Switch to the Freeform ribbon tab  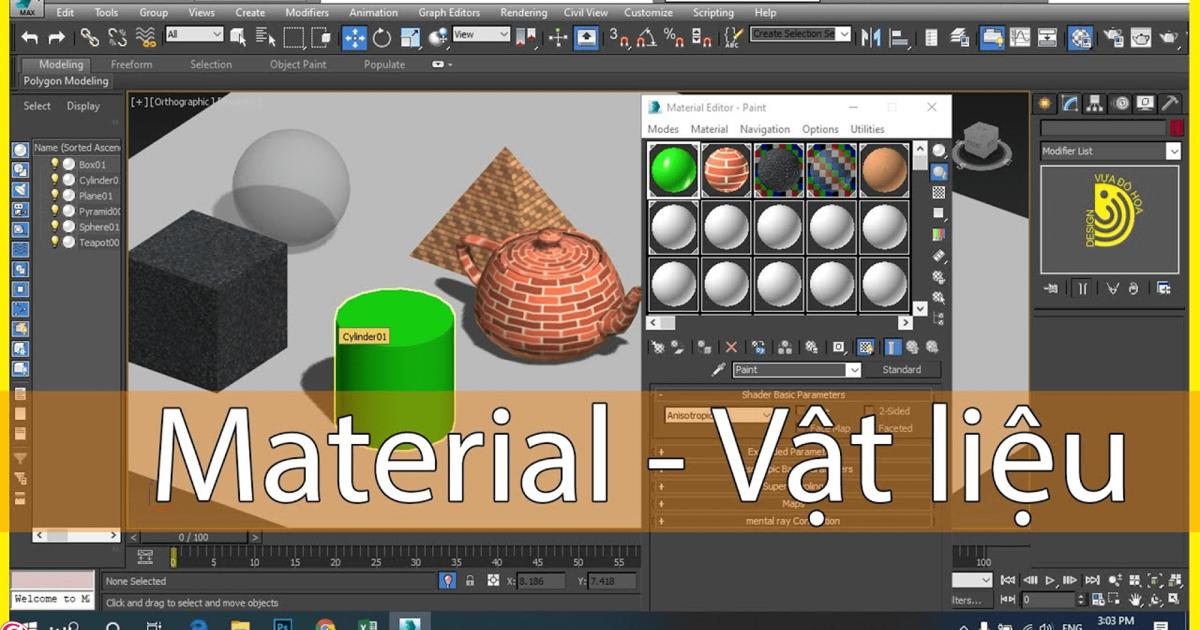(132, 64)
